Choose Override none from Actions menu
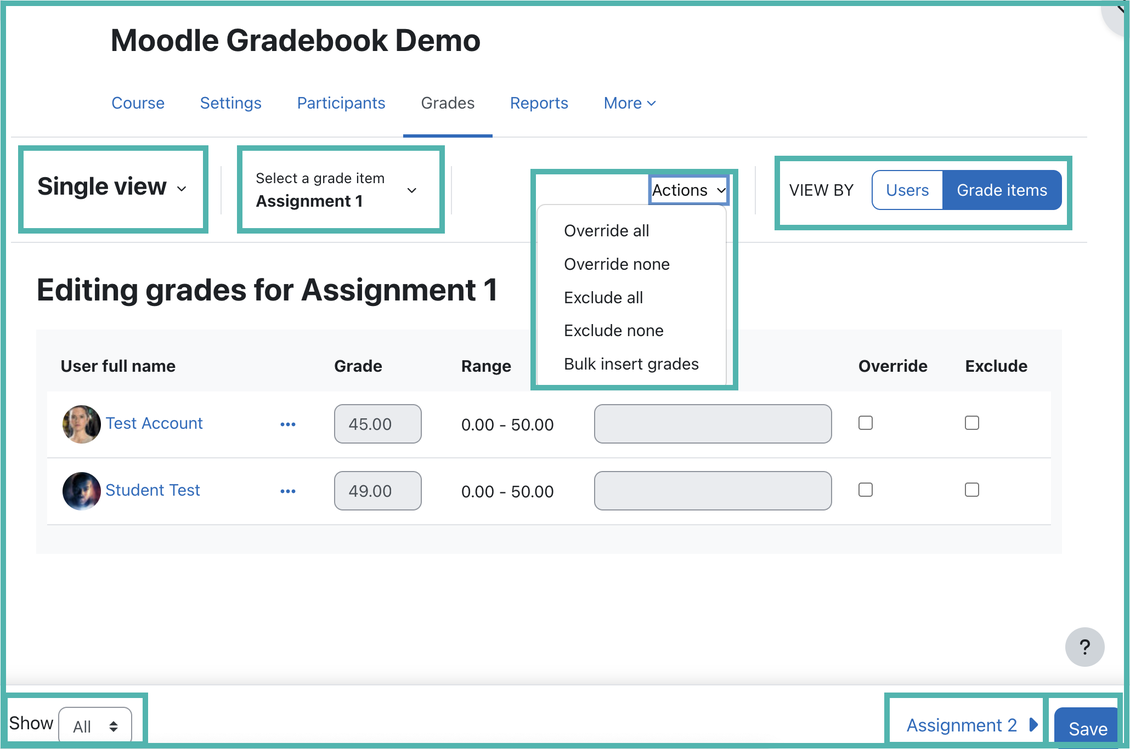 pos(617,264)
